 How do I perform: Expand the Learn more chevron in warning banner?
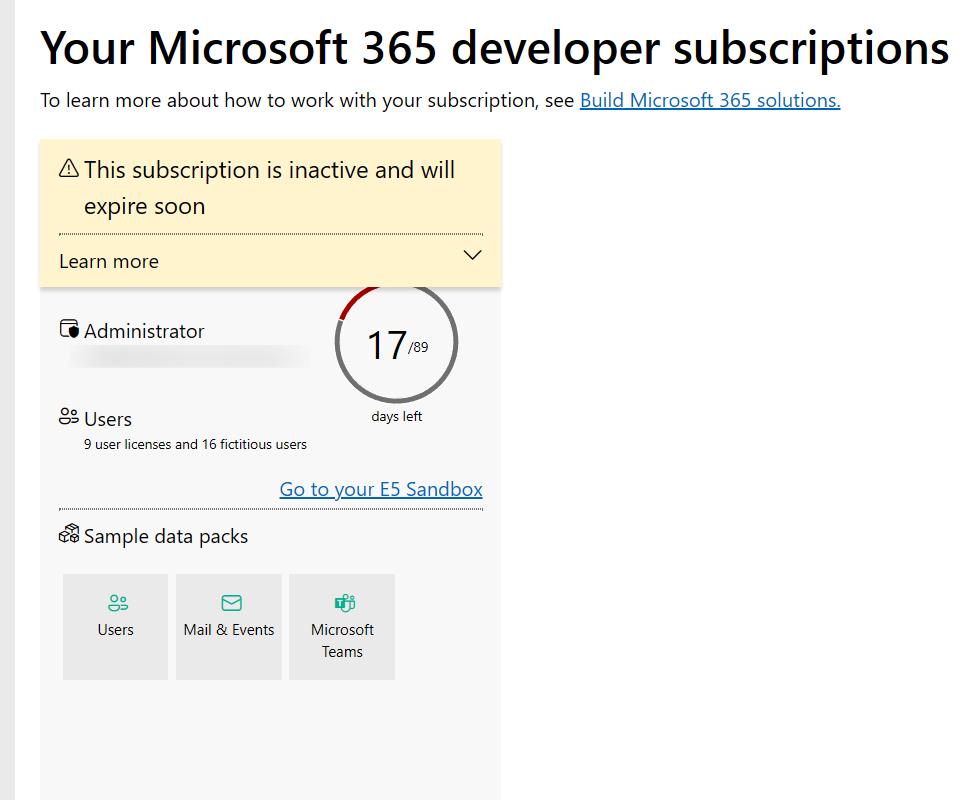point(472,255)
